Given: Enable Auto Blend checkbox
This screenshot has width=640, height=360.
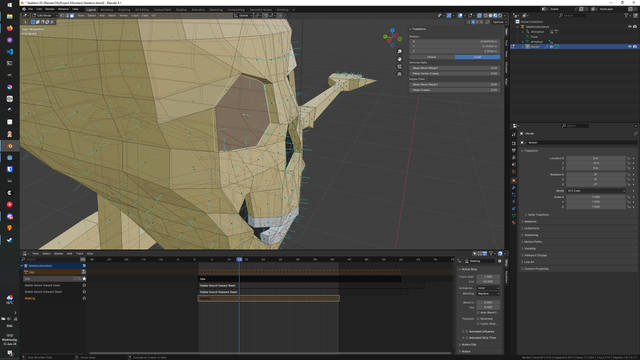Looking at the screenshot, I should 478,312.
